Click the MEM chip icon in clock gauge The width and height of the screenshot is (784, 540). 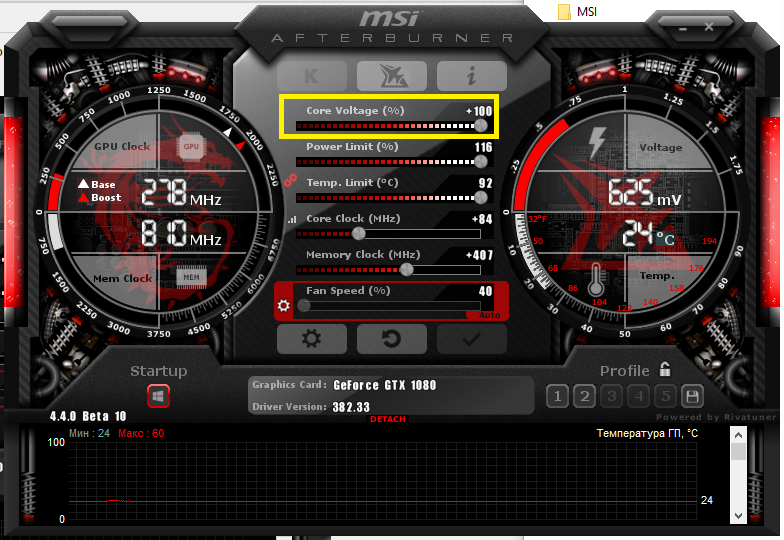click(191, 278)
